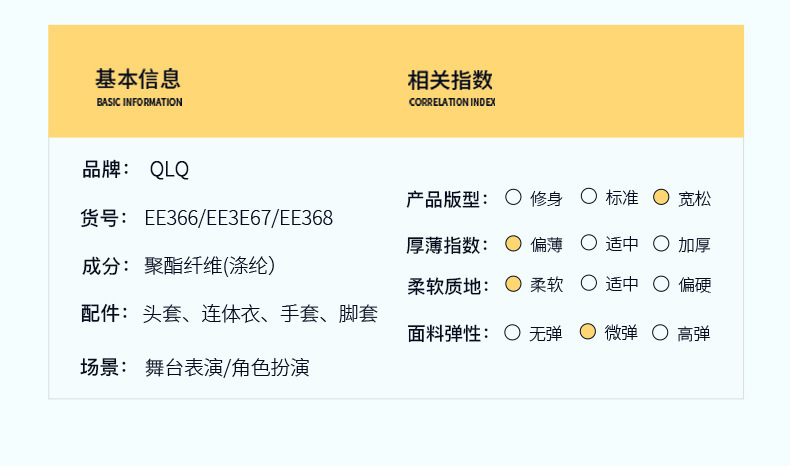The width and height of the screenshot is (790, 466).
Task: Click the 基本信息 heading
Action: pos(138,80)
